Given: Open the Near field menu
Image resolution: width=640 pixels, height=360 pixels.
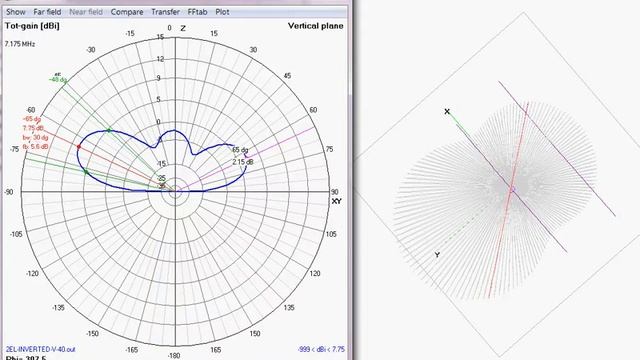Looking at the screenshot, I should click(x=86, y=12).
